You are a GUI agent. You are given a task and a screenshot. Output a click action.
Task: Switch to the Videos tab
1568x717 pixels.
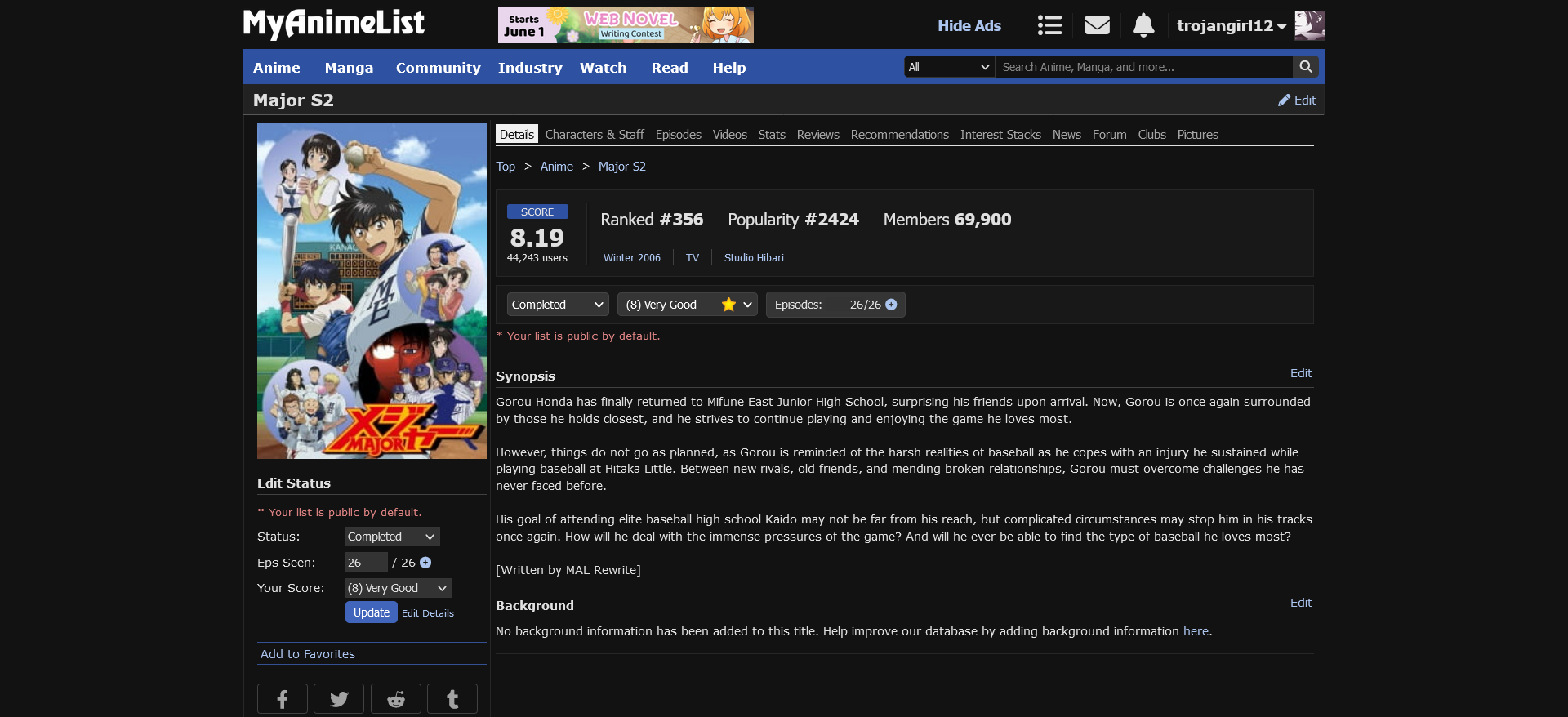coord(730,135)
